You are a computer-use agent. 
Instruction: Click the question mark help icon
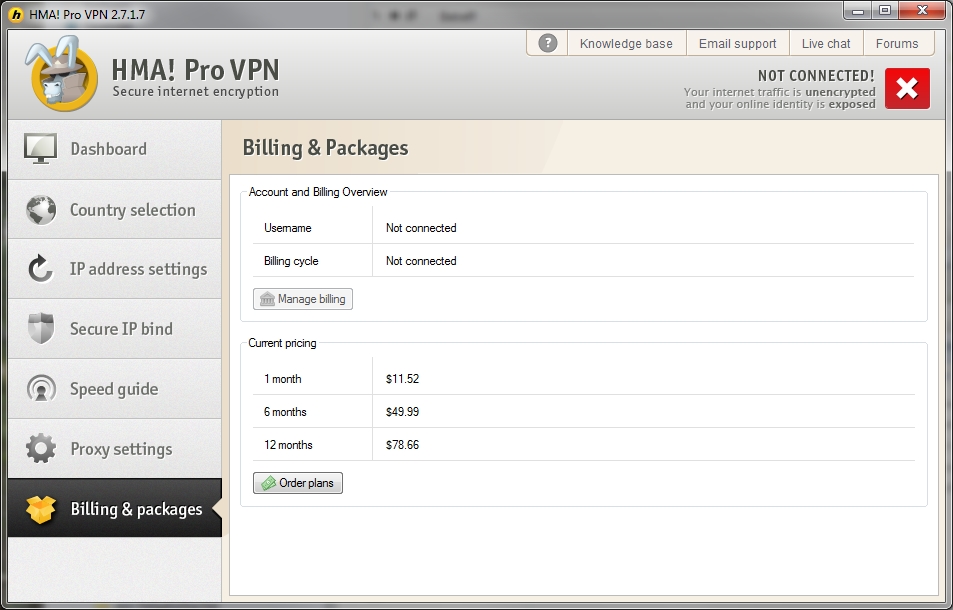coord(547,43)
